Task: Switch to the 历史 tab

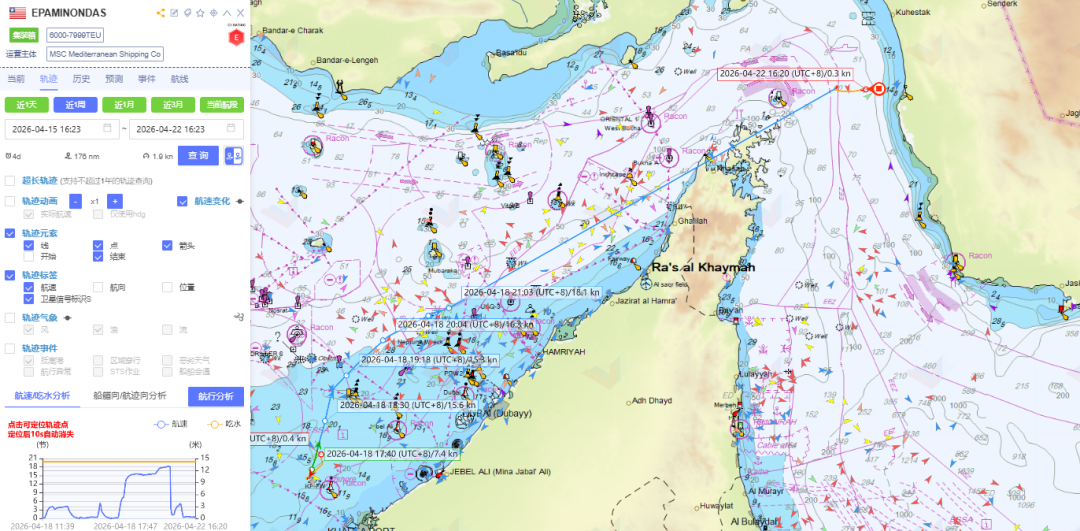Action: (x=81, y=78)
